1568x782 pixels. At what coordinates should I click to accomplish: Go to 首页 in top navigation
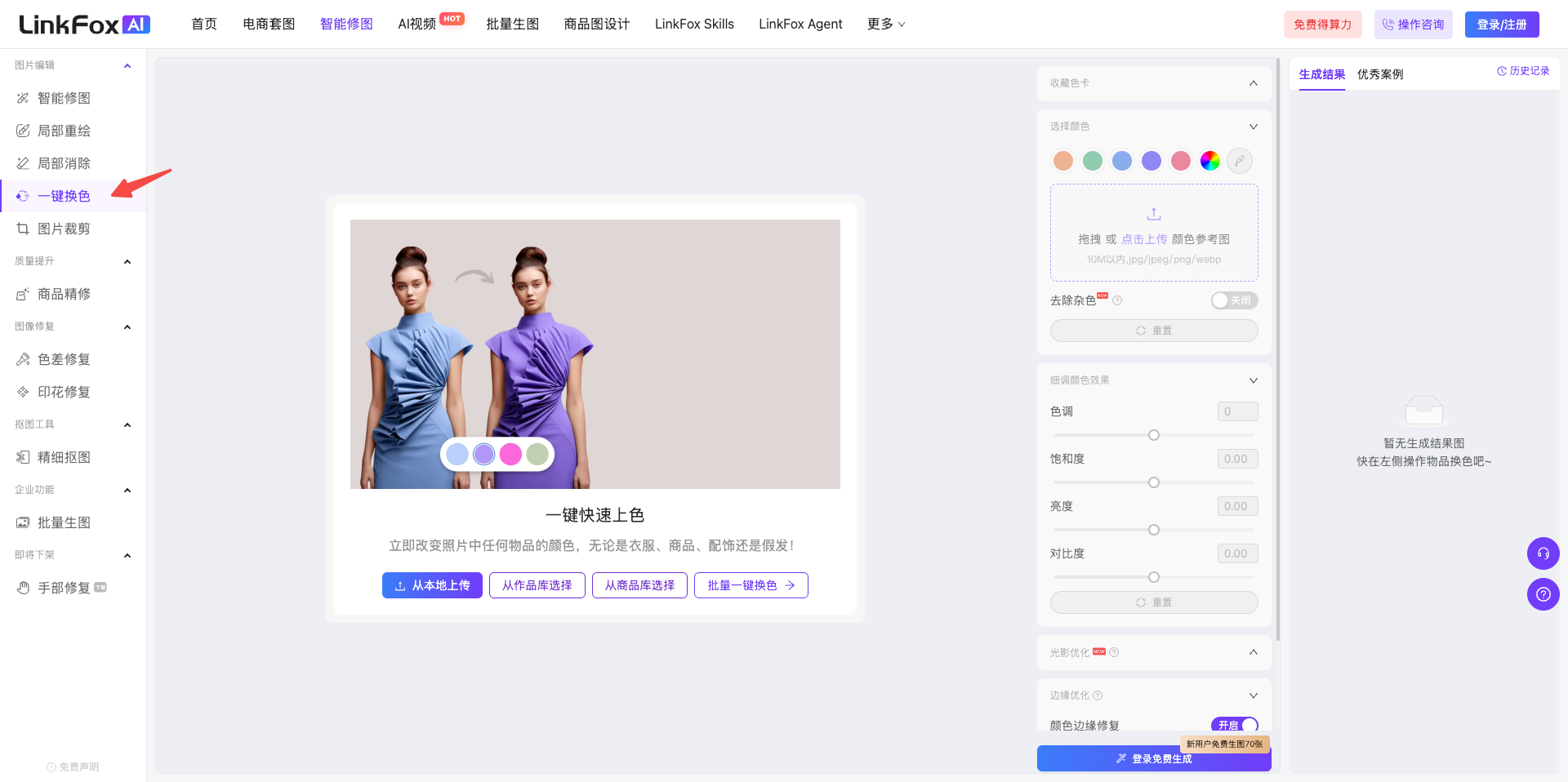[x=204, y=24]
